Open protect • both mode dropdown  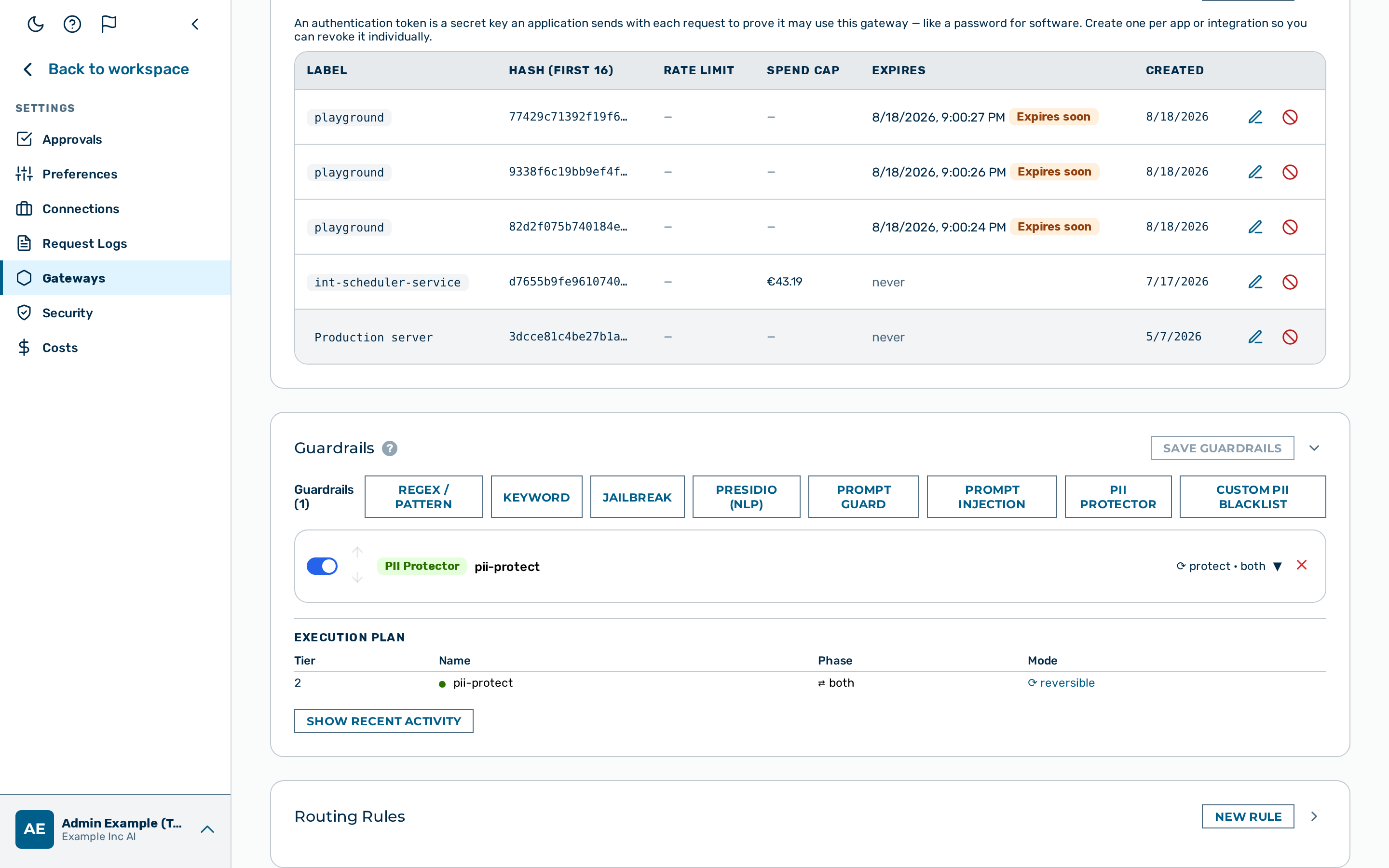click(1229, 566)
